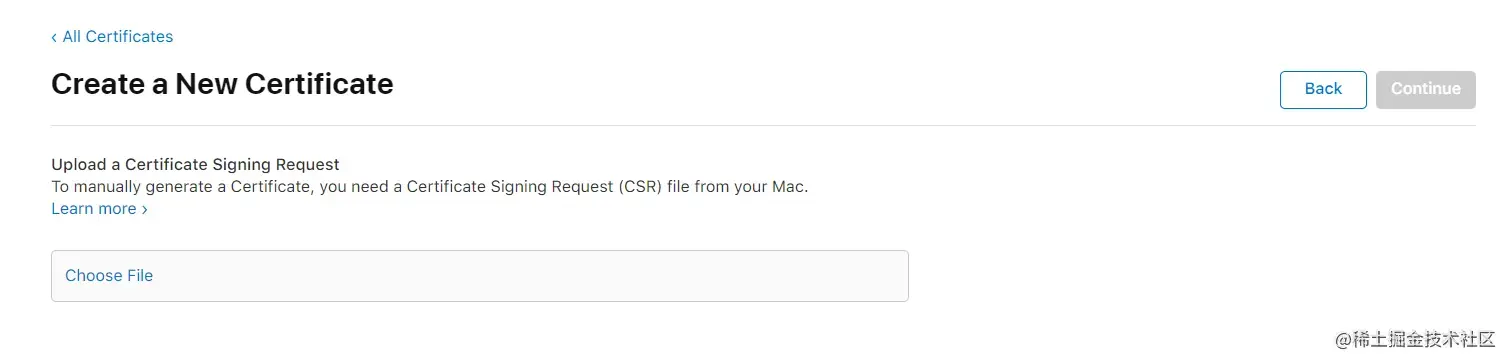Viewport: 1509px width, 363px height.
Task: Click the words Certificate Signing Request (CSR)
Action: [535, 187]
